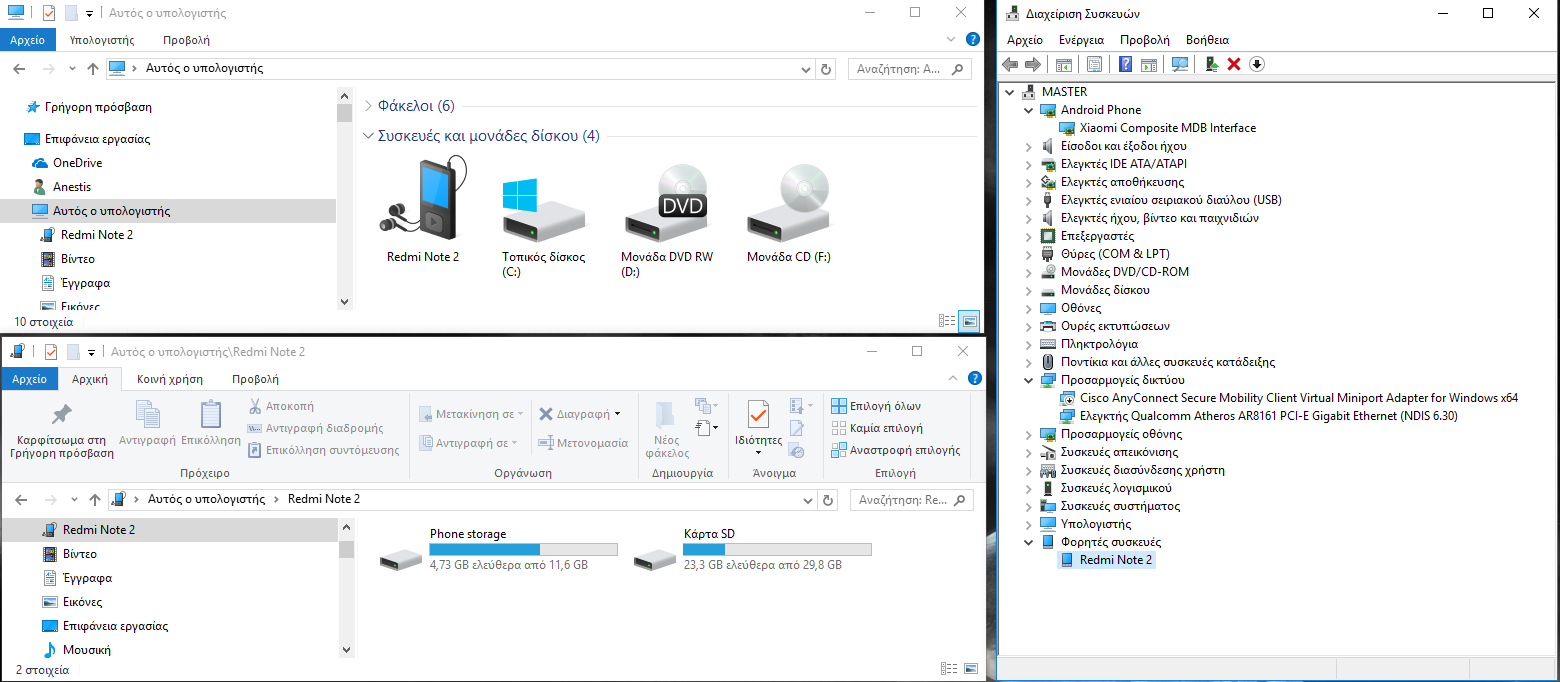This screenshot has height=682, width=1560.
Task: Open the Ενέργεια menu in Device Manager
Action: pos(1081,40)
